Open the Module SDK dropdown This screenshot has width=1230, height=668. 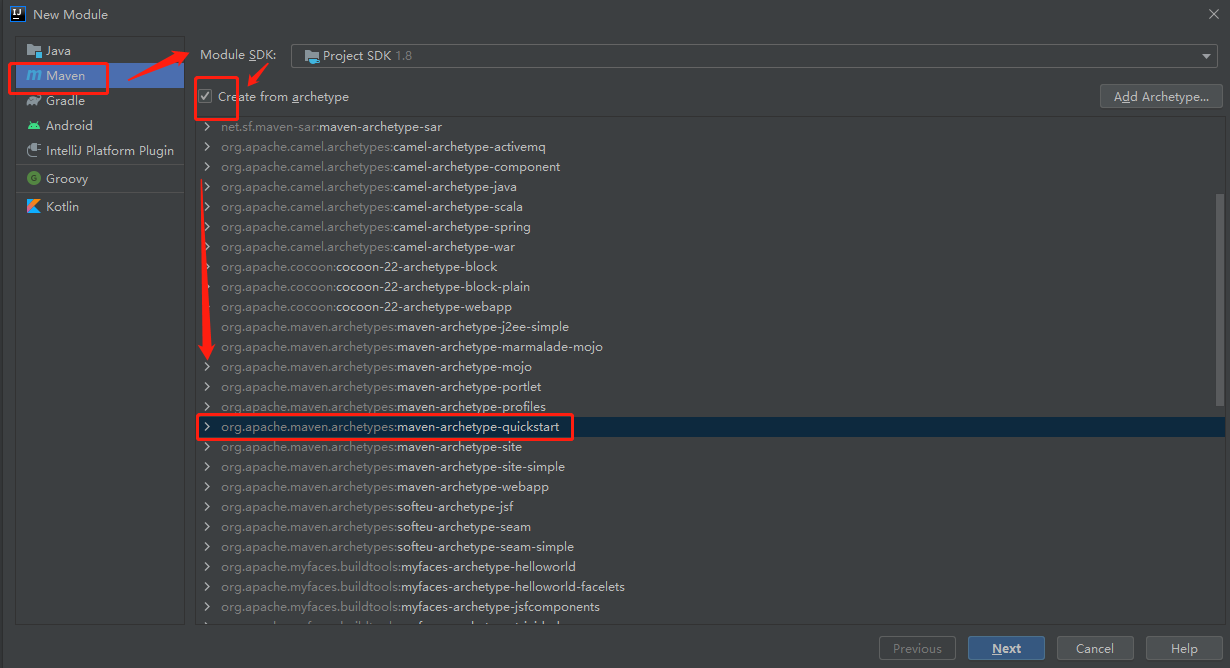coord(754,56)
